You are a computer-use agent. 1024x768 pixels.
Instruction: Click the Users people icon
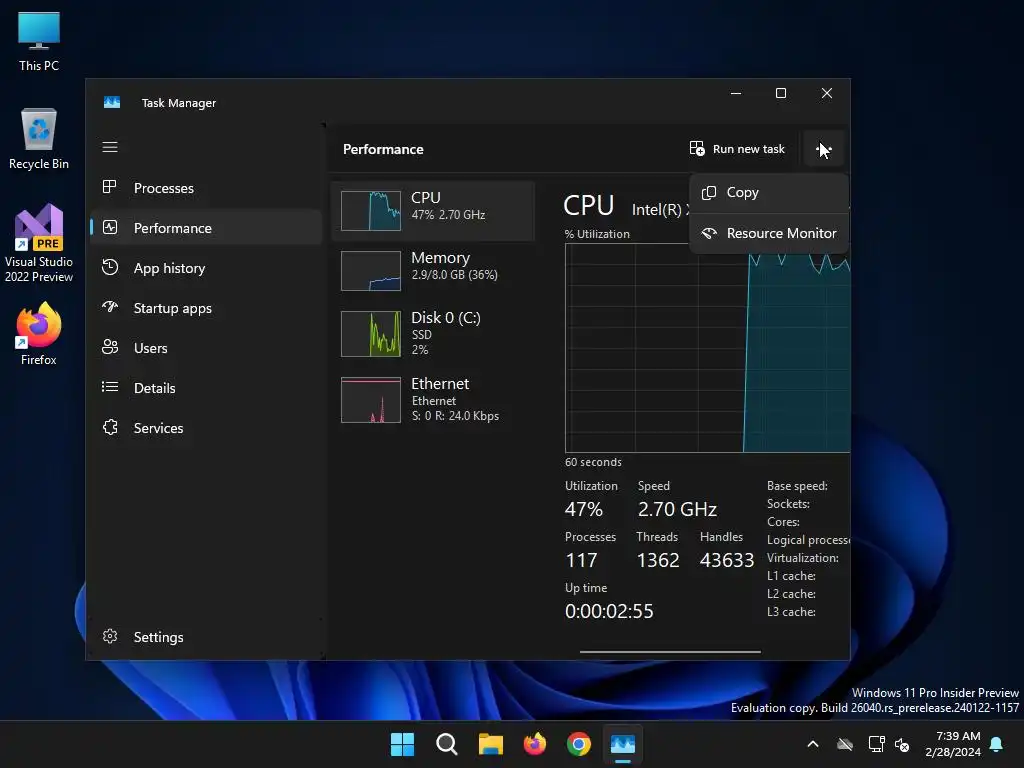tap(110, 347)
